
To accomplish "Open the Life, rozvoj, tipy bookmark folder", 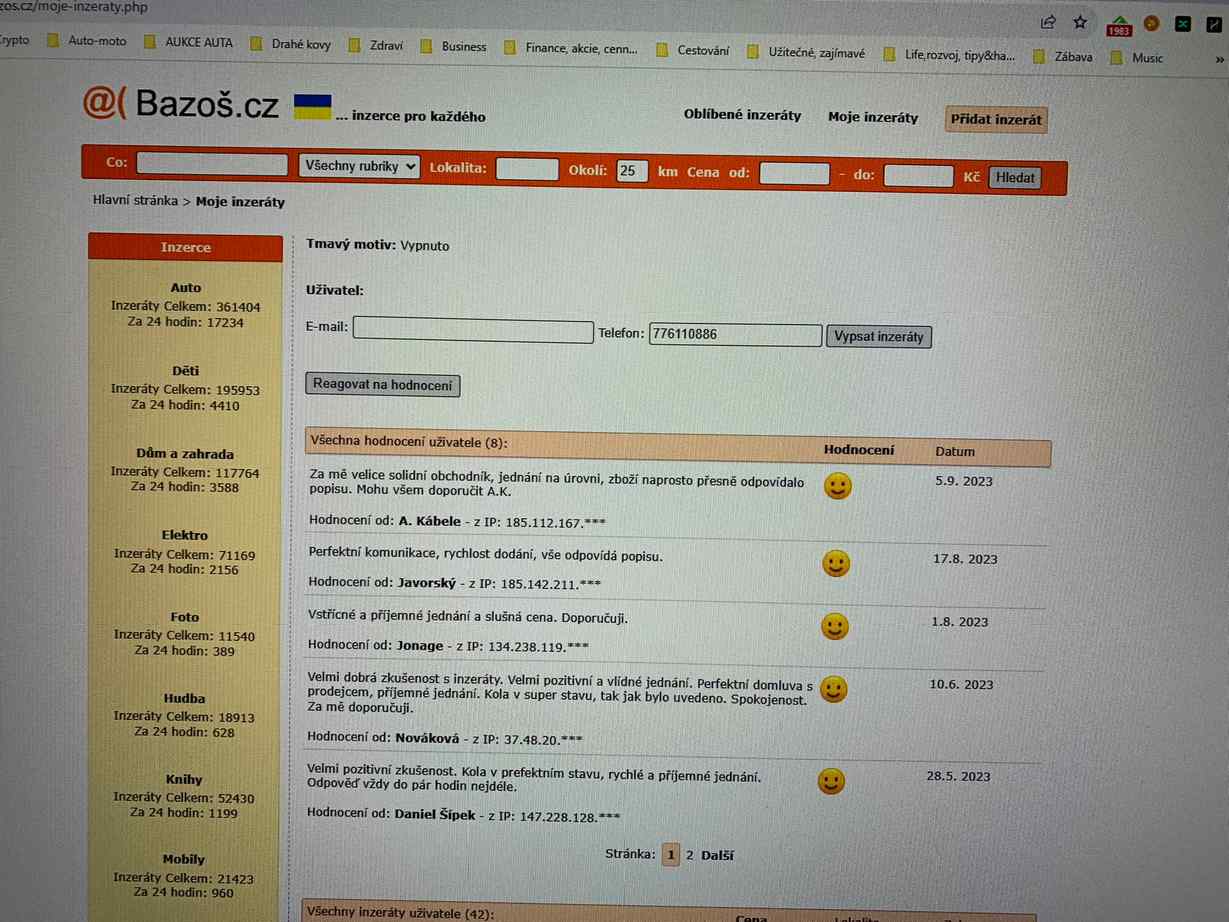I will [x=949, y=55].
